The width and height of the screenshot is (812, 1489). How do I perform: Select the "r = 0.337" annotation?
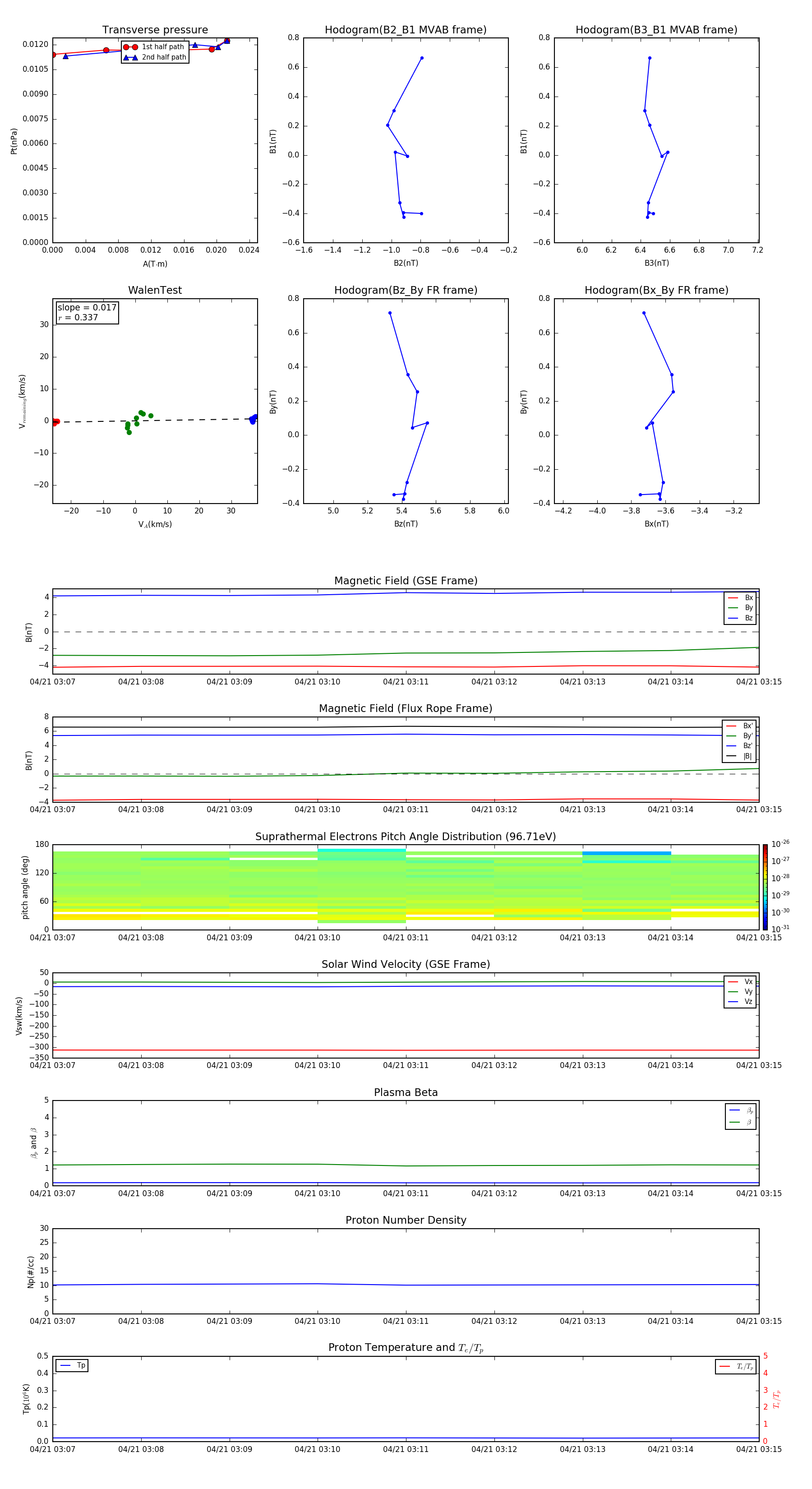coord(78,317)
